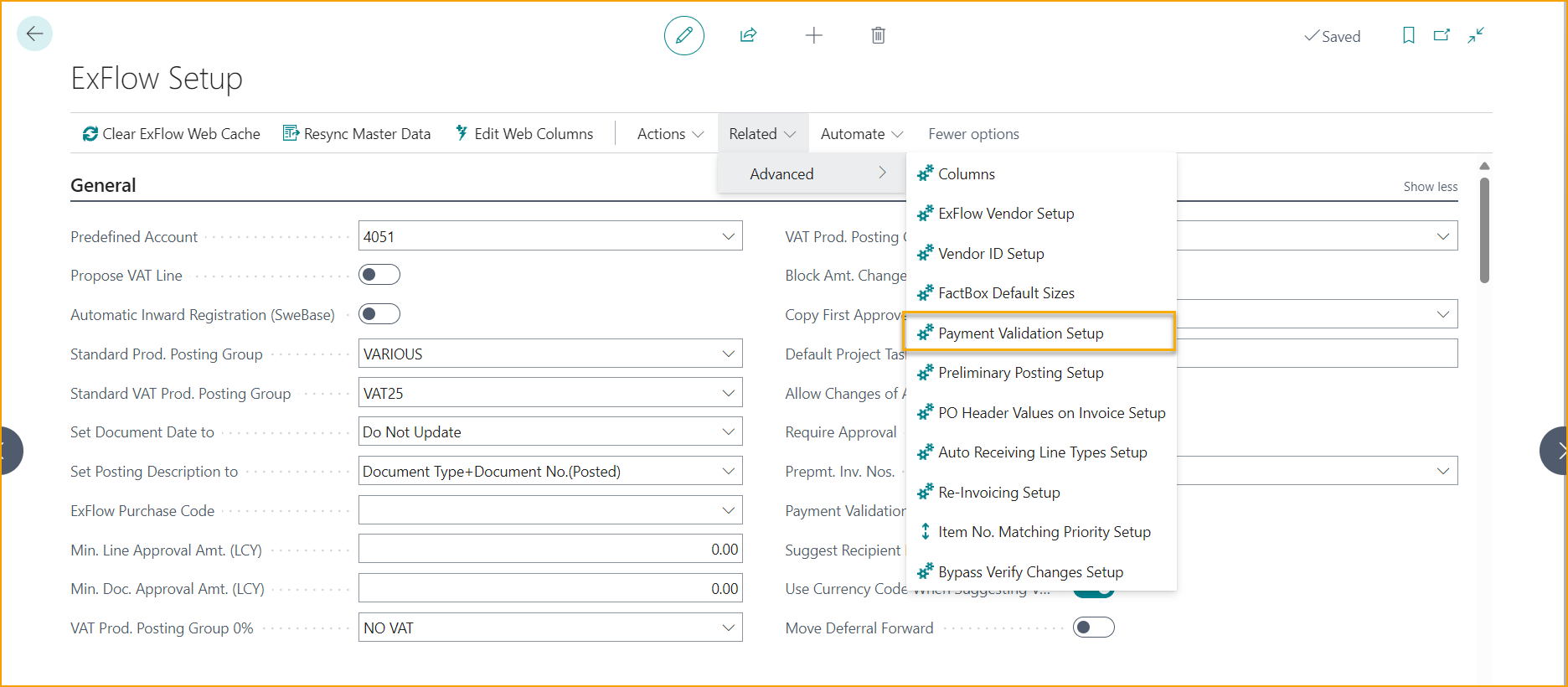1568x687 pixels.
Task: Click the gear icon beside Preliminary Posting Setup
Action: [925, 372]
